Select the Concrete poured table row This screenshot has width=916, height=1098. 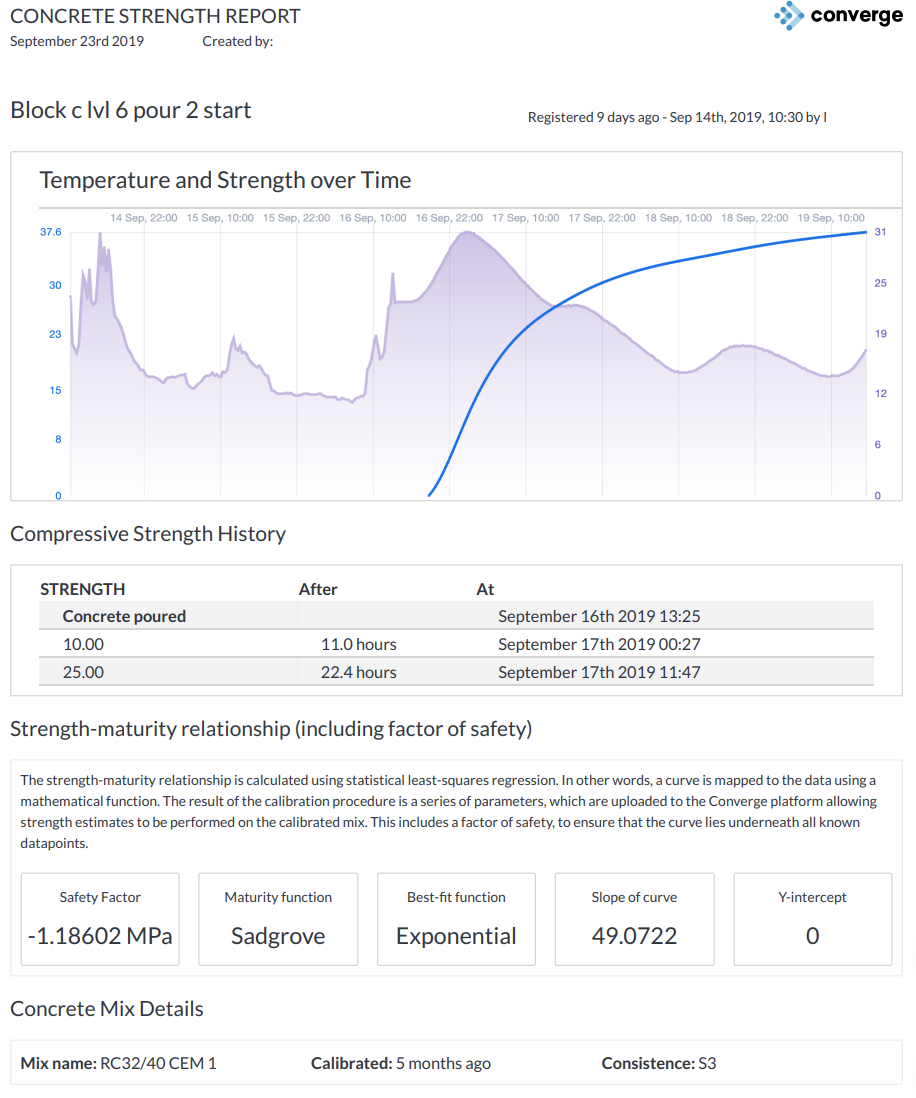(x=456, y=616)
